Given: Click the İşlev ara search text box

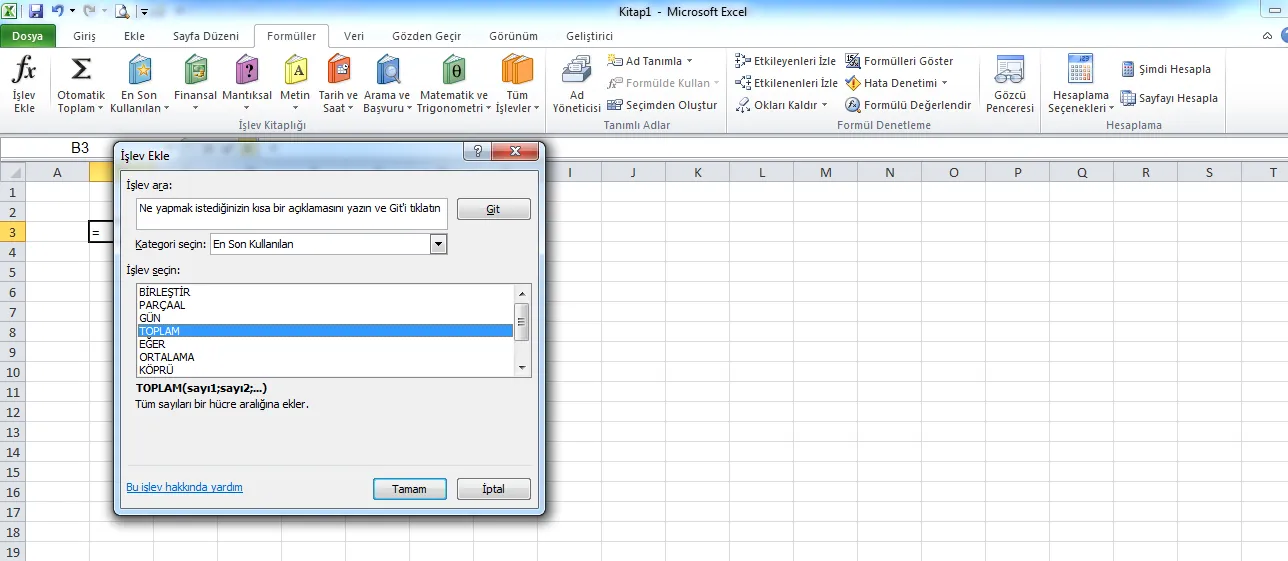Looking at the screenshot, I should click(x=291, y=209).
